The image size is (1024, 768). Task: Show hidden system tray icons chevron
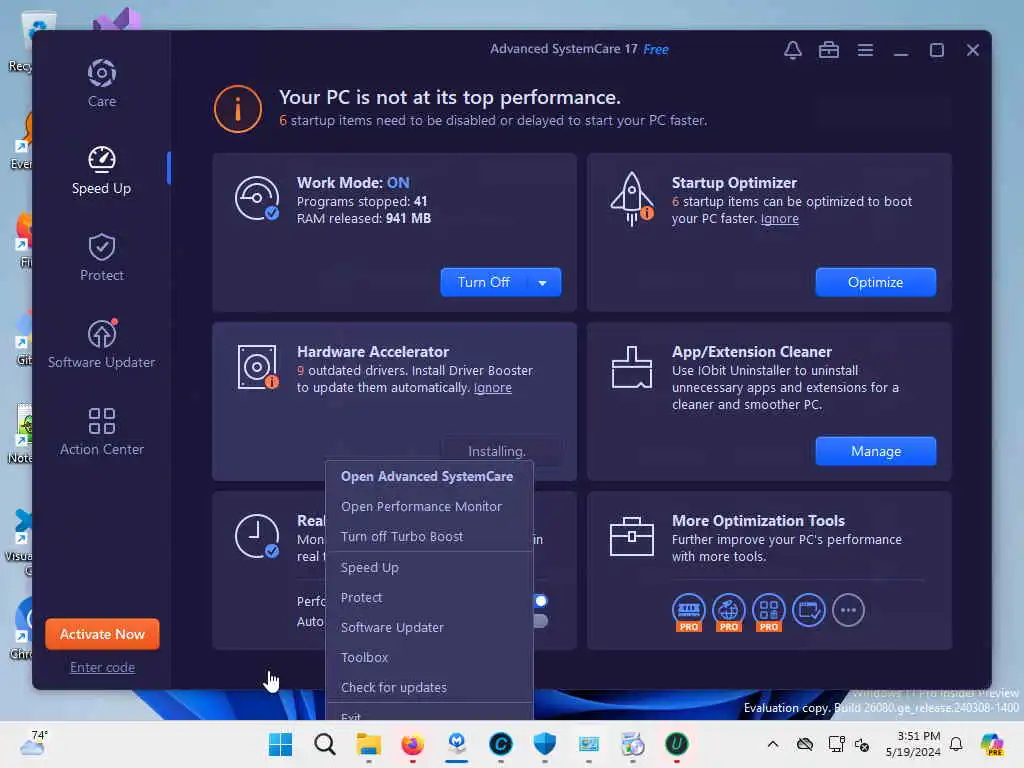773,744
